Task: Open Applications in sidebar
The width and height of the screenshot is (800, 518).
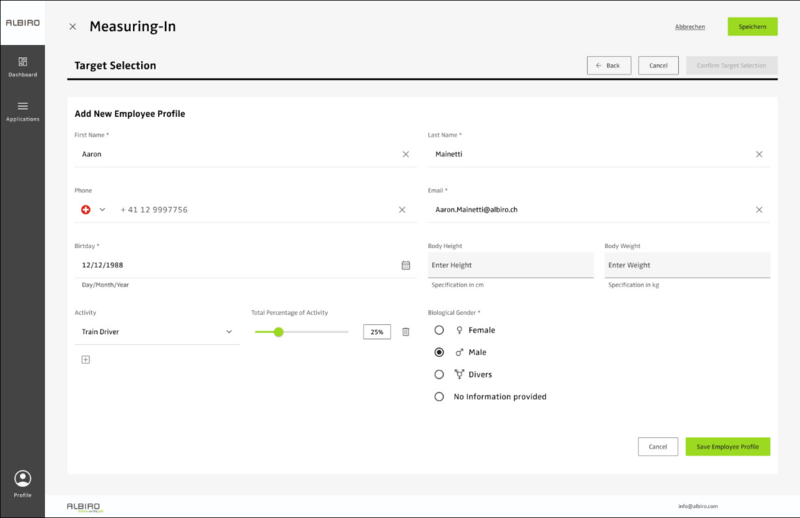Action: 22,110
